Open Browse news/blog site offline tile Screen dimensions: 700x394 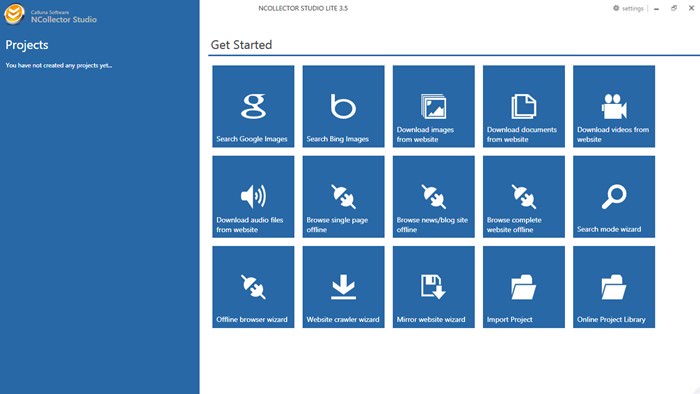pyautogui.click(x=433, y=196)
